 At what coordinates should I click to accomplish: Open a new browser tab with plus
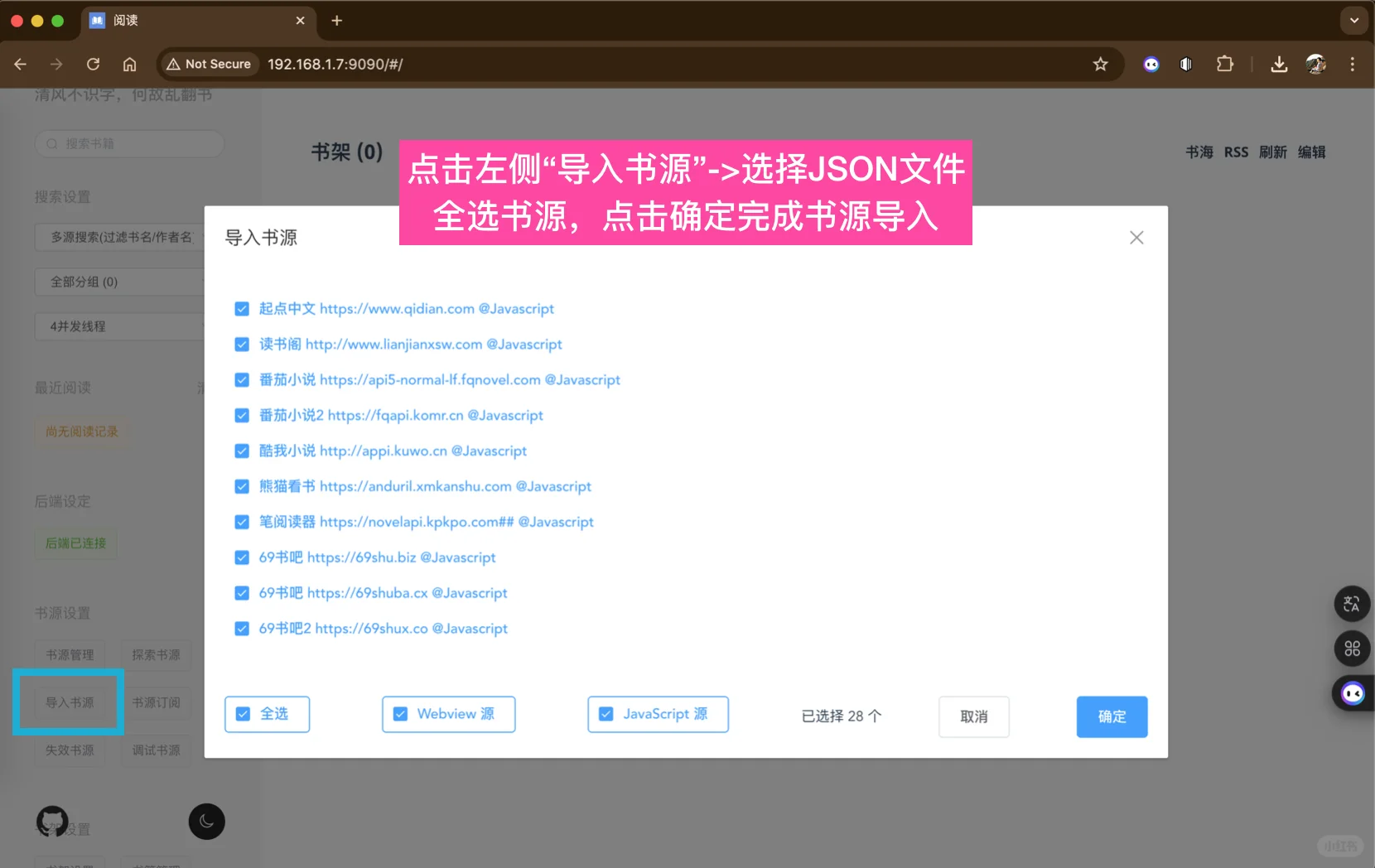pyautogui.click(x=336, y=21)
